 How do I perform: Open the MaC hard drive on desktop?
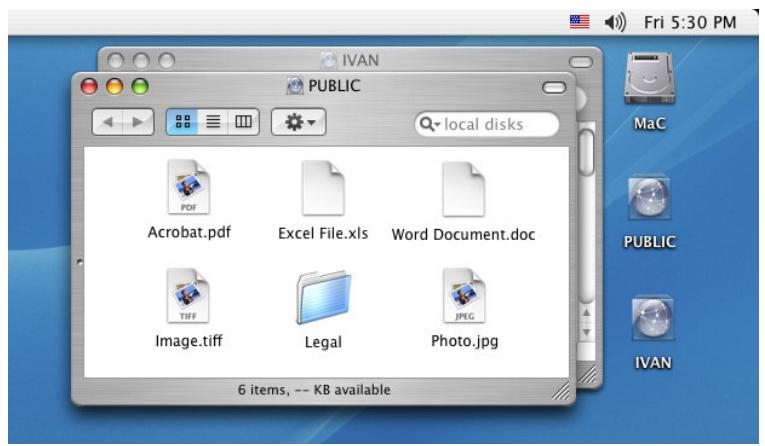645,77
